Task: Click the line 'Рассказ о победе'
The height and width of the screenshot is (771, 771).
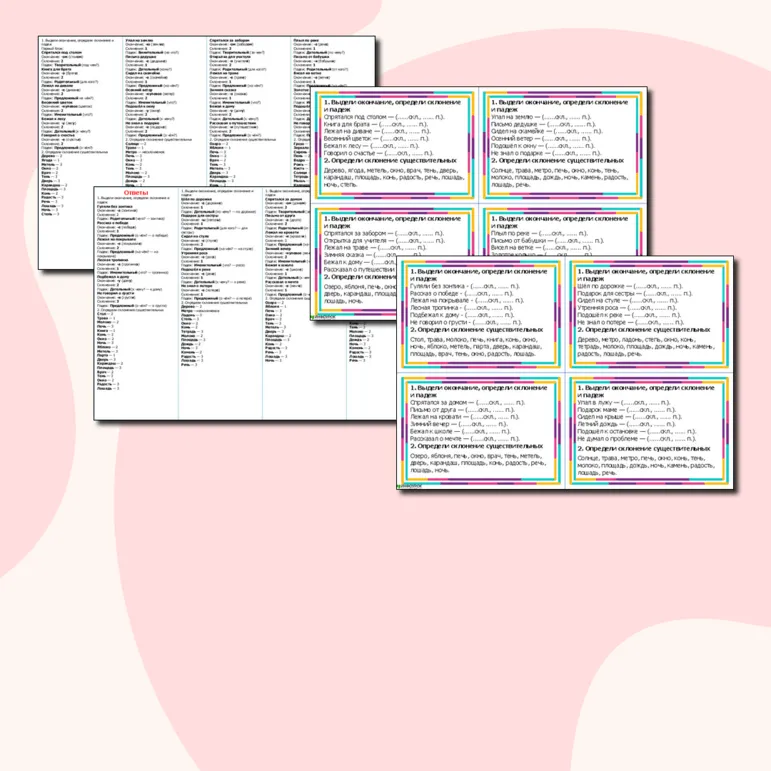Action: pyautogui.click(x=461, y=293)
